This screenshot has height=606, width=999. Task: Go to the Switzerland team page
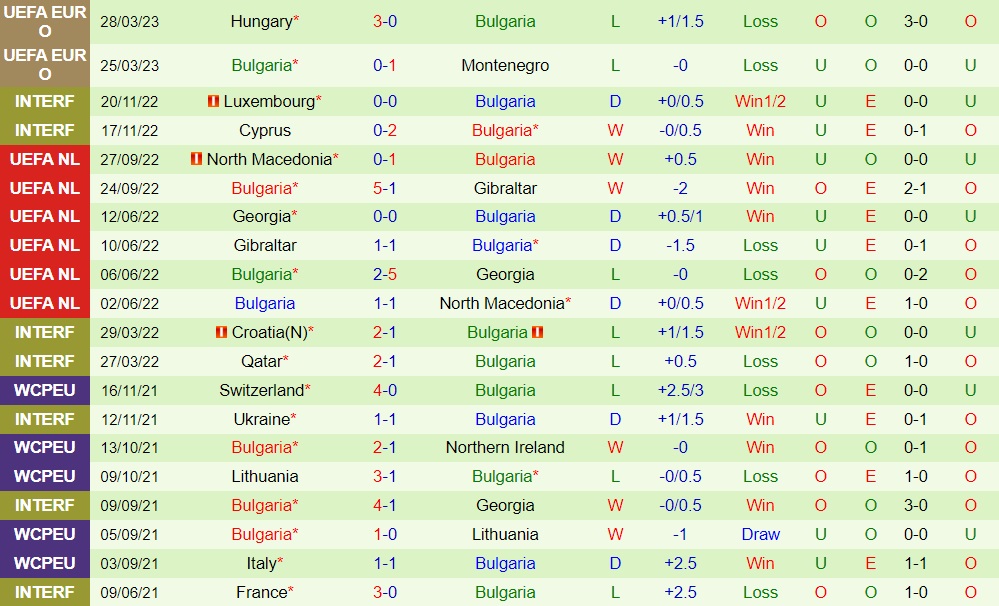tap(261, 390)
